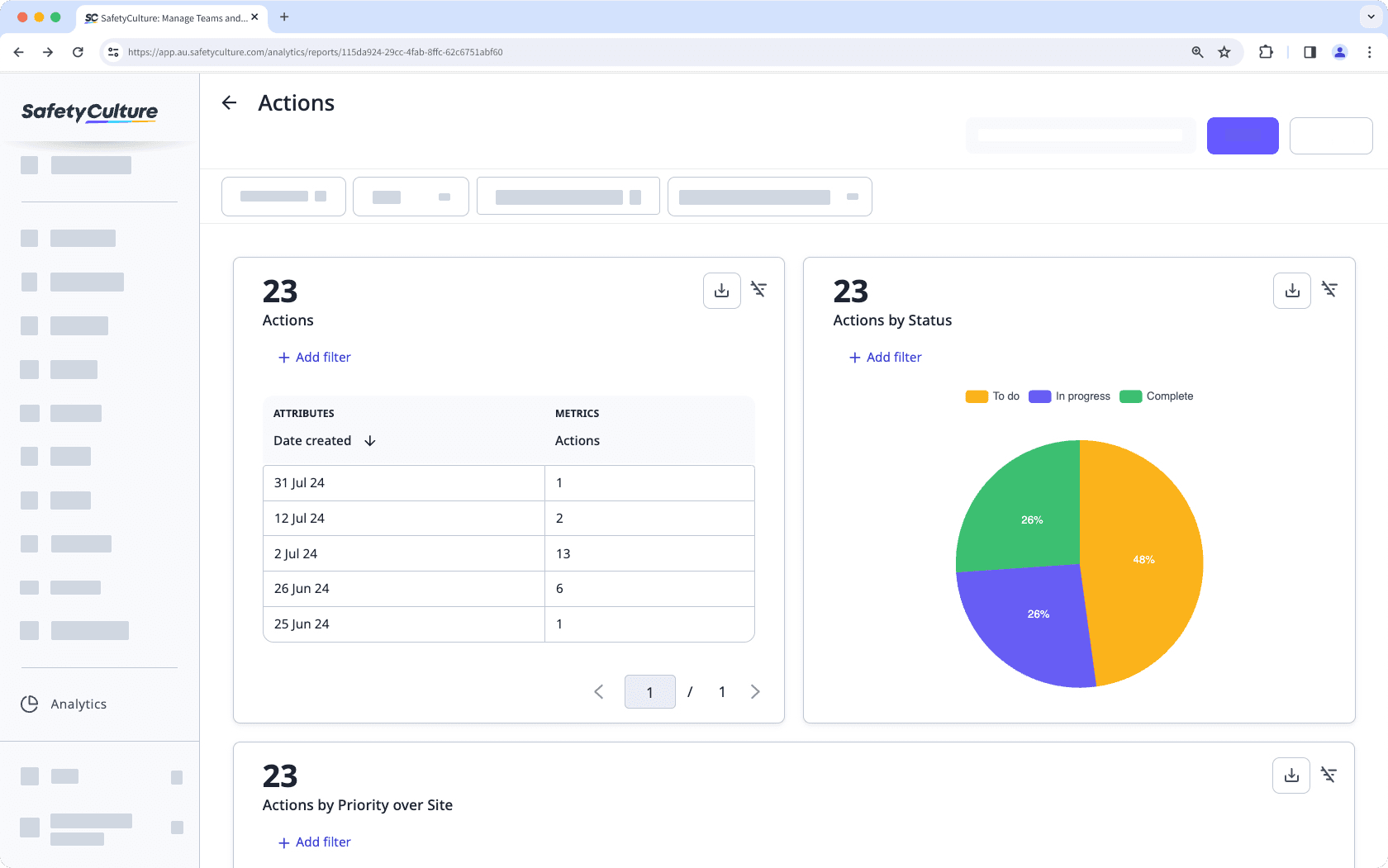Image resolution: width=1388 pixels, height=868 pixels.
Task: Open the previous page chevron in pagination
Action: click(x=599, y=691)
